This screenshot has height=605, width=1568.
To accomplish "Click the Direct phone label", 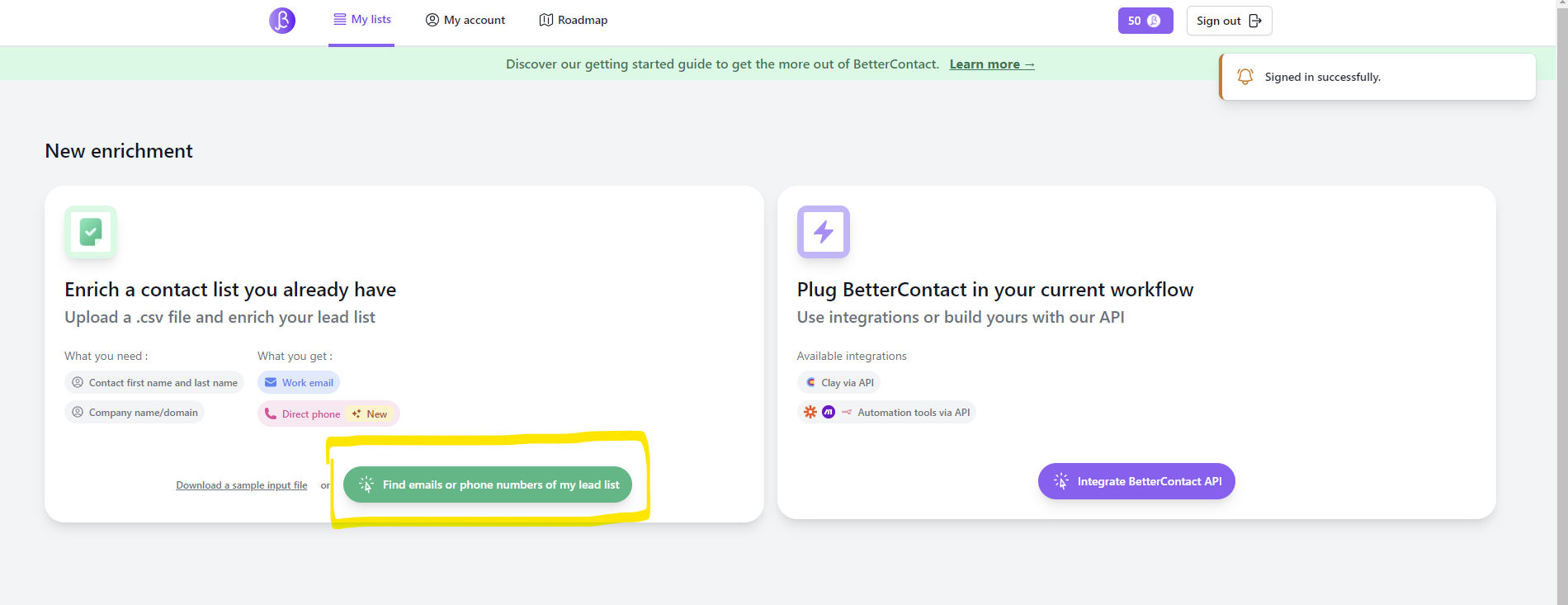I will (311, 414).
